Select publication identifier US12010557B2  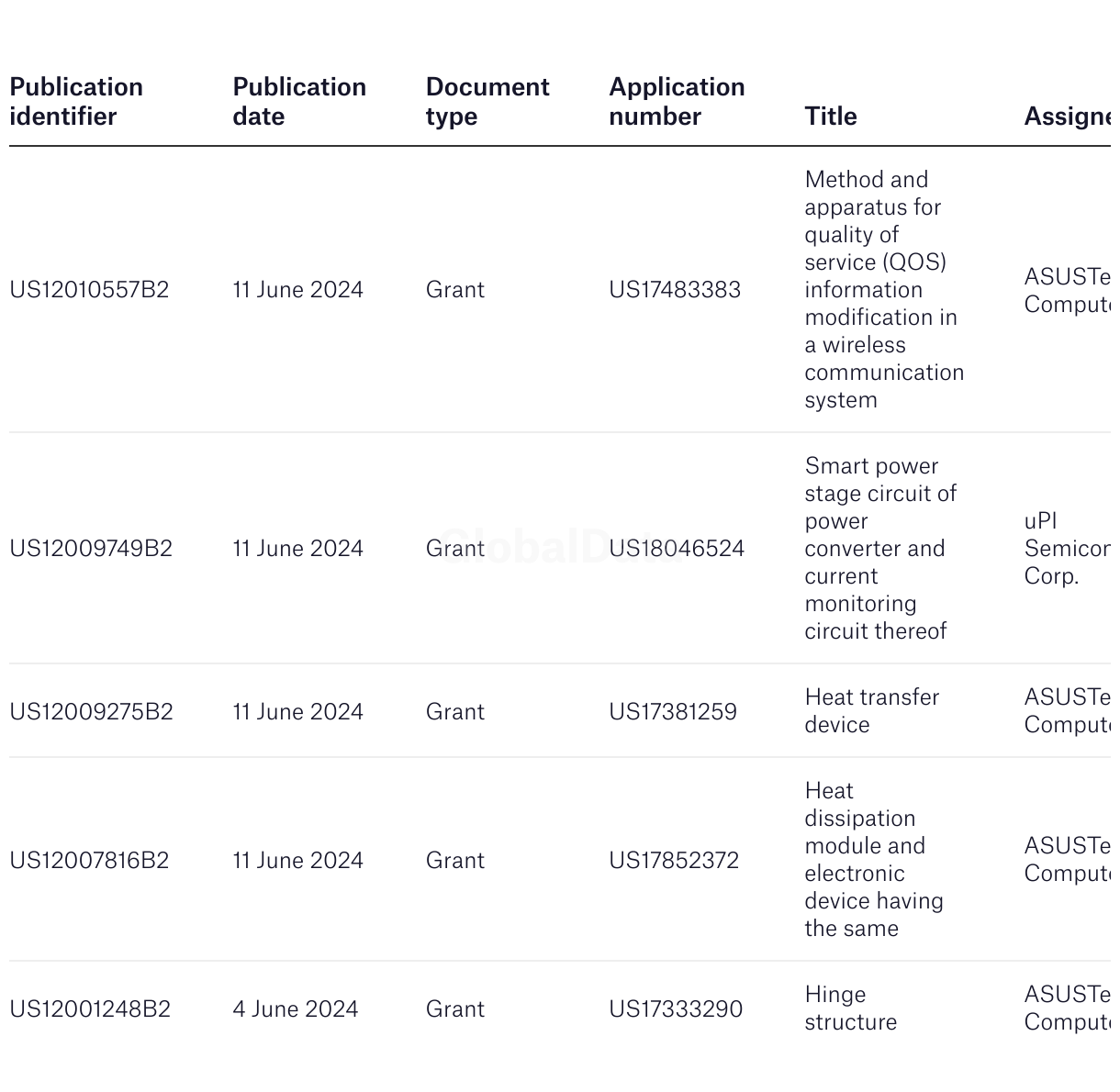pyautogui.click(x=89, y=289)
